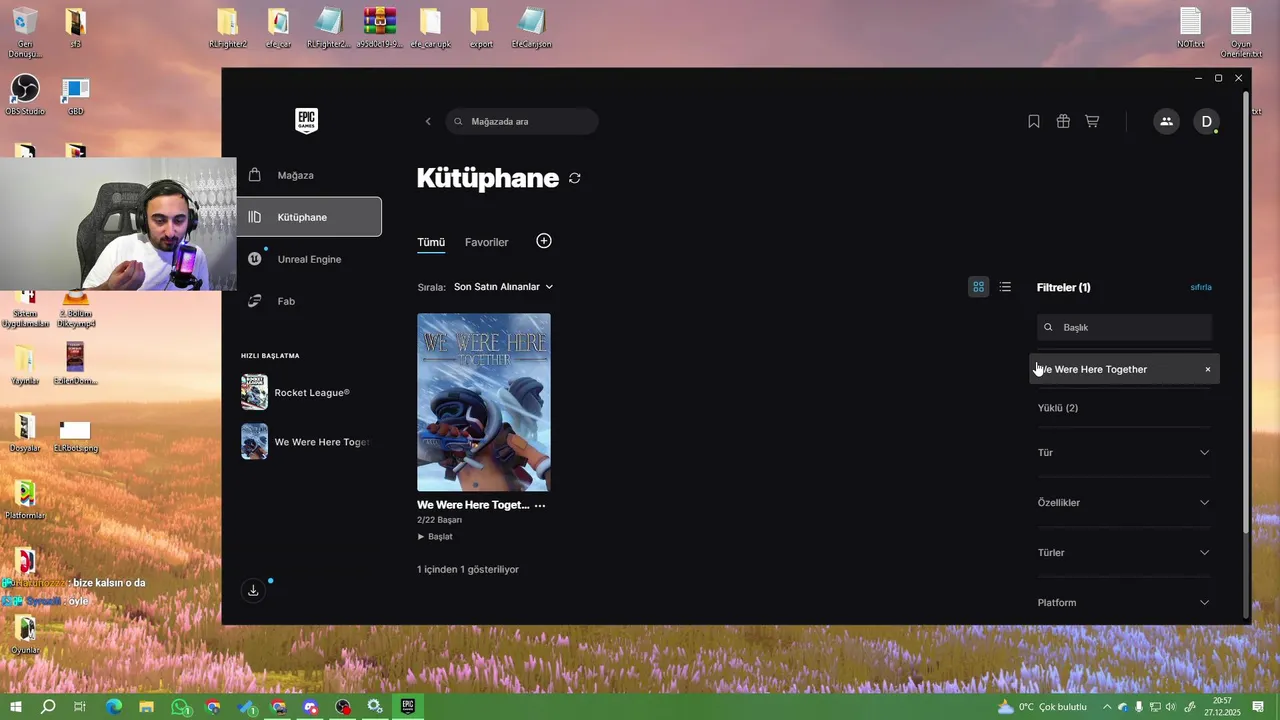Open the notification center icon

point(1260,707)
